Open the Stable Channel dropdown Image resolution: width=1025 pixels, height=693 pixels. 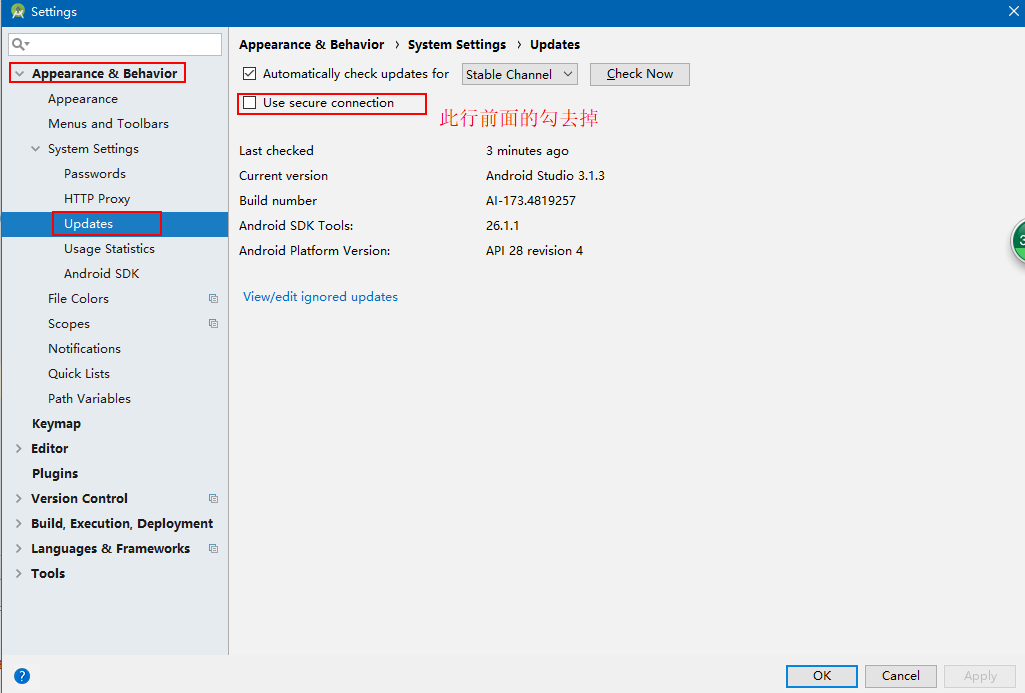tap(519, 75)
